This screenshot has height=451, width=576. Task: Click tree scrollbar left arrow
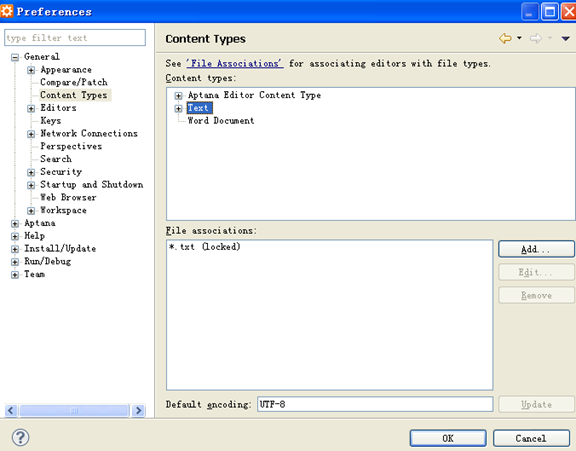(x=11, y=410)
